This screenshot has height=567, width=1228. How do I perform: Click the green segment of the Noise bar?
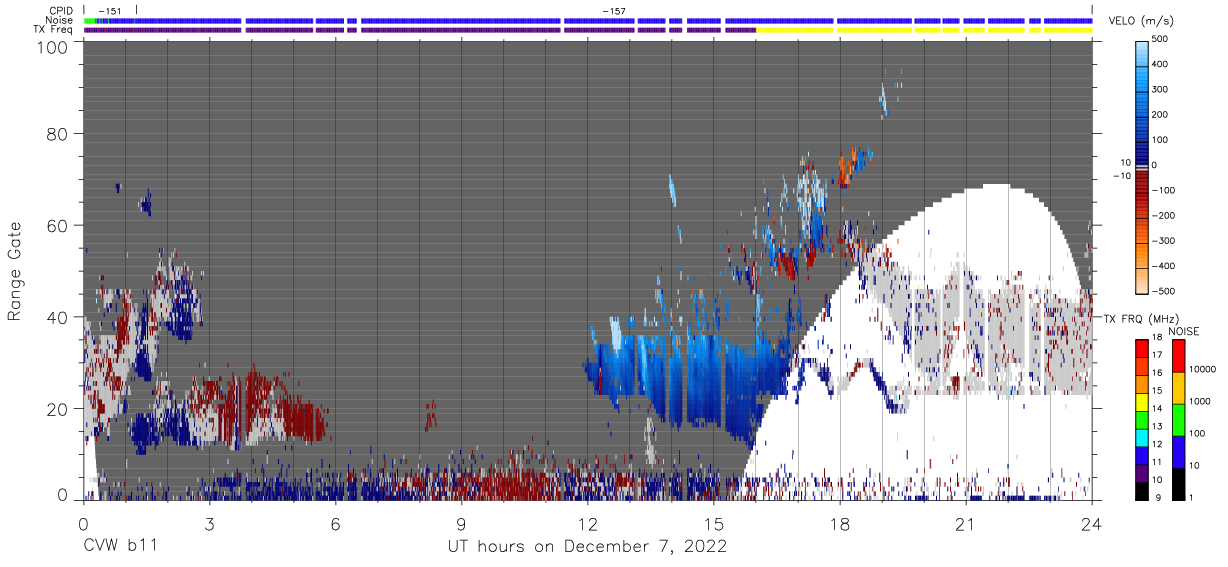[92, 20]
